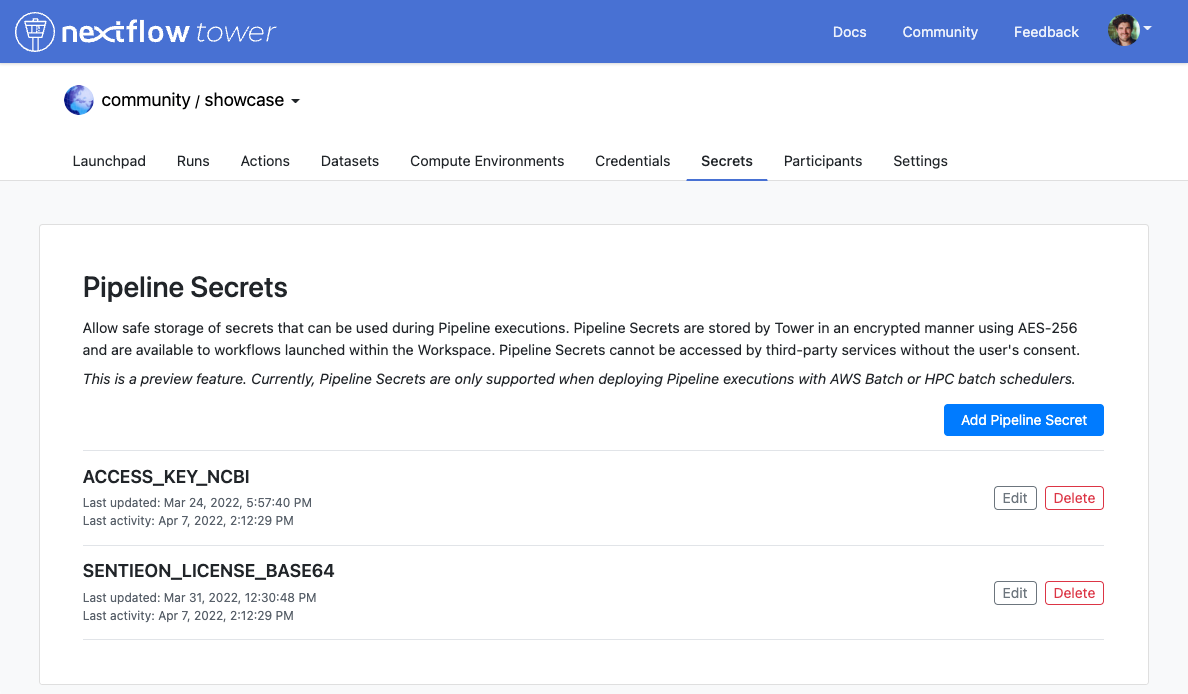Click the Last activity line under SENTIEON_LICENSE_BASE64

[188, 615]
